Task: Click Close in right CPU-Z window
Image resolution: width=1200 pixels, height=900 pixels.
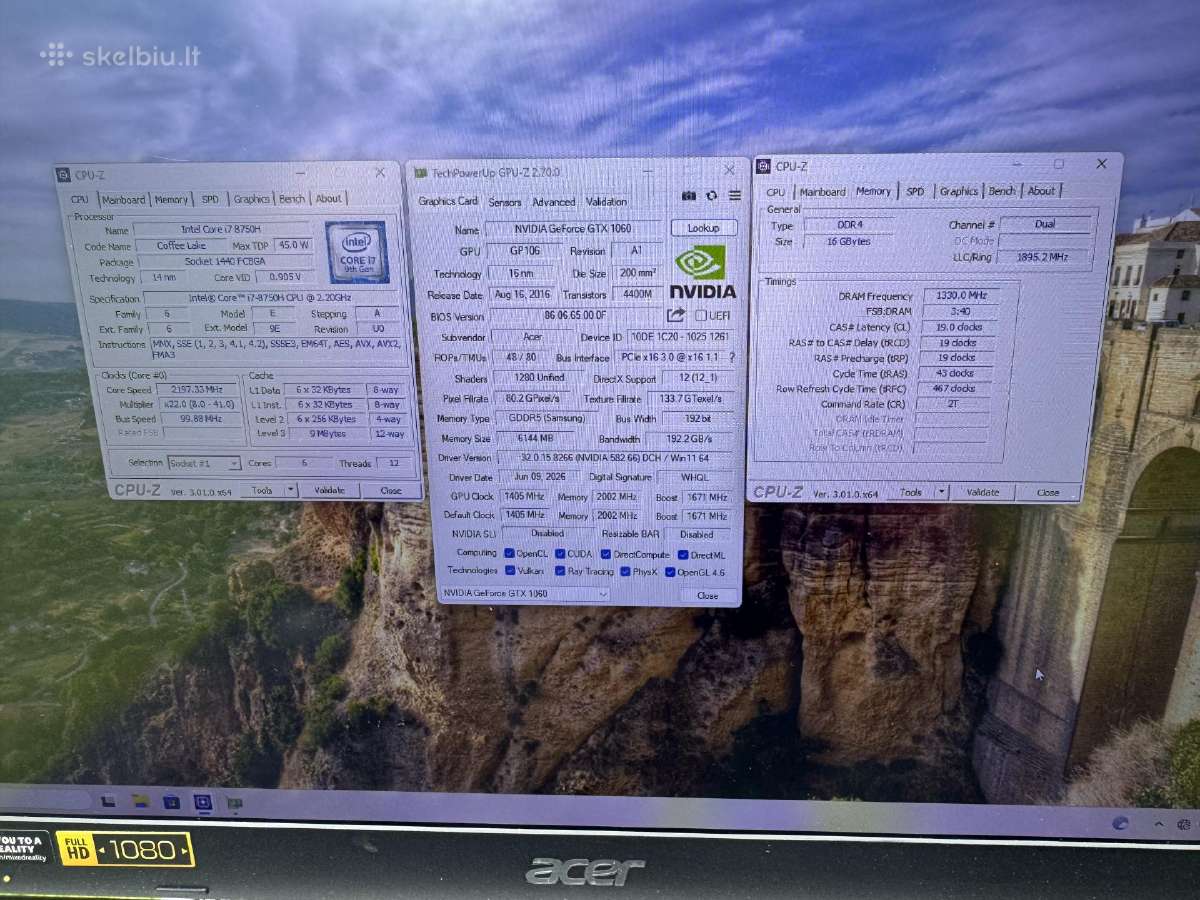Action: tap(1048, 492)
